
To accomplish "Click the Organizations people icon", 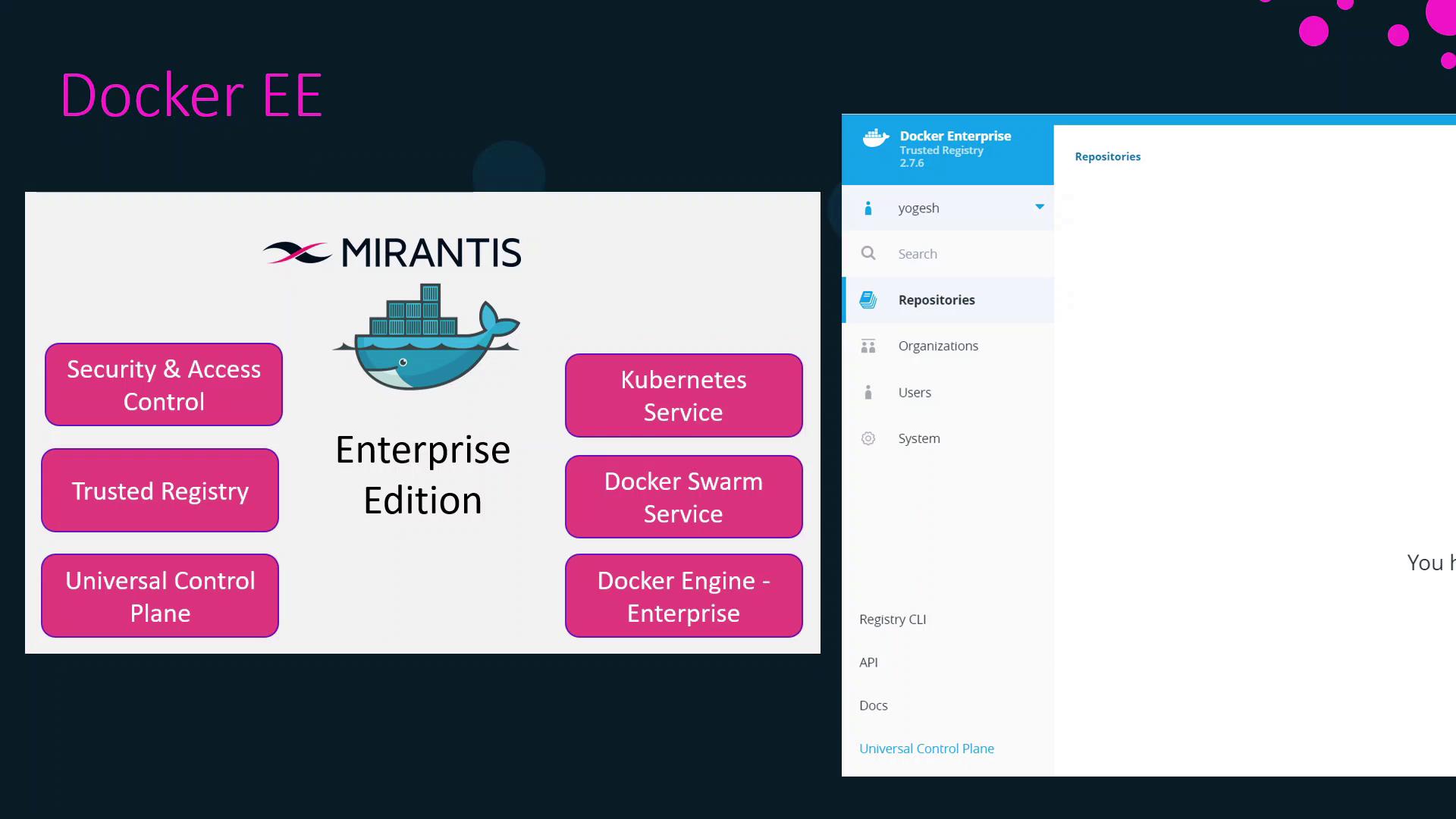I will click(x=868, y=347).
